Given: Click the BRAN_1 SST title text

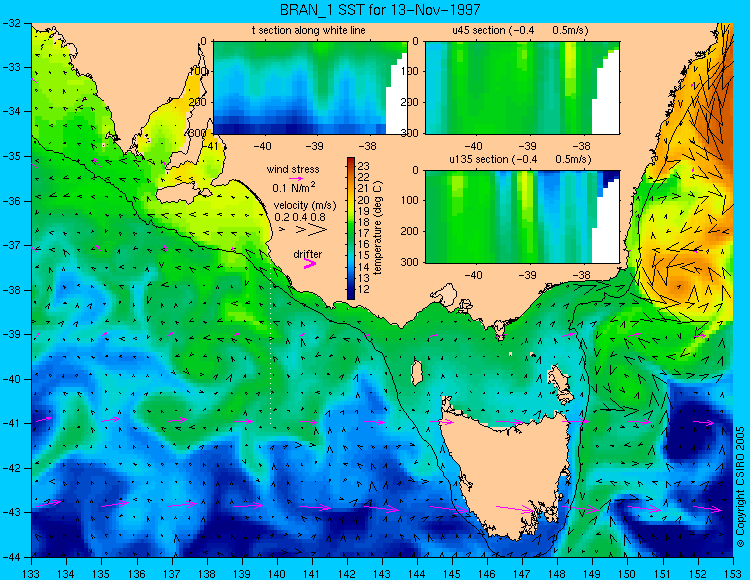Looking at the screenshot, I should pos(380,10).
